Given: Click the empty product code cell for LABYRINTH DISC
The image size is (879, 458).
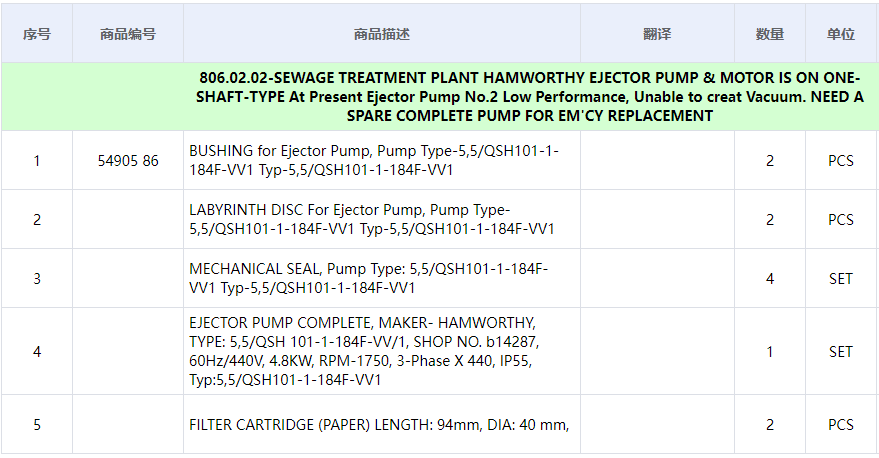Looking at the screenshot, I should pyautogui.click(x=128, y=220).
